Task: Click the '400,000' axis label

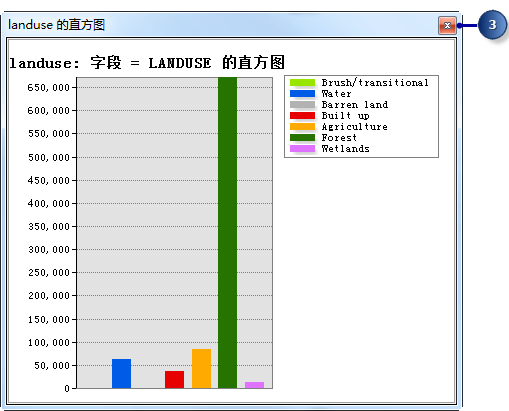Action: 49,203
